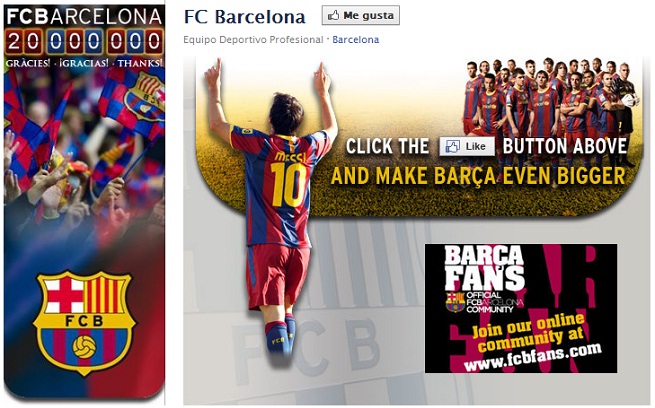Open the Barcelona location link
The width and height of the screenshot is (655, 408).
tap(355, 40)
